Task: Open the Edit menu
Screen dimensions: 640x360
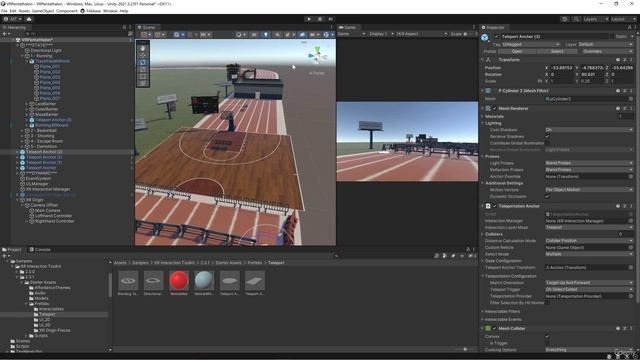Action: [x=13, y=11]
